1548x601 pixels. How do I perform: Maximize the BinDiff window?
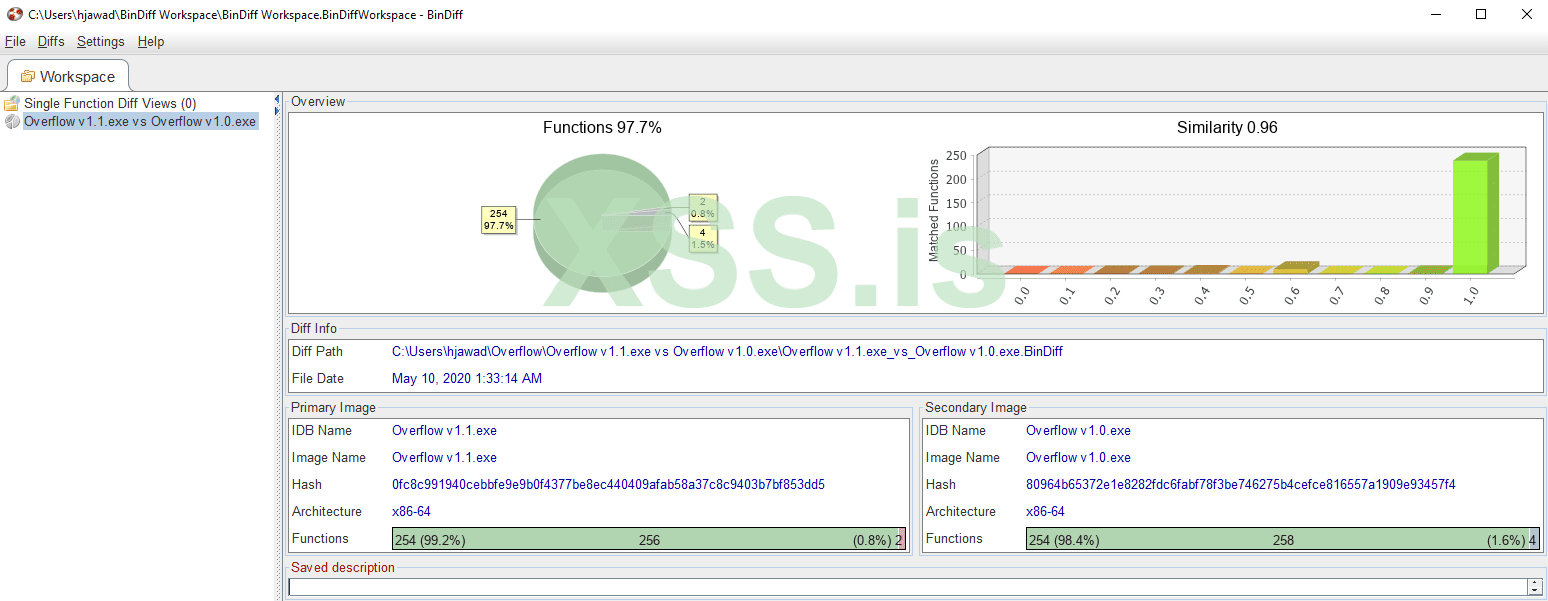(1482, 14)
